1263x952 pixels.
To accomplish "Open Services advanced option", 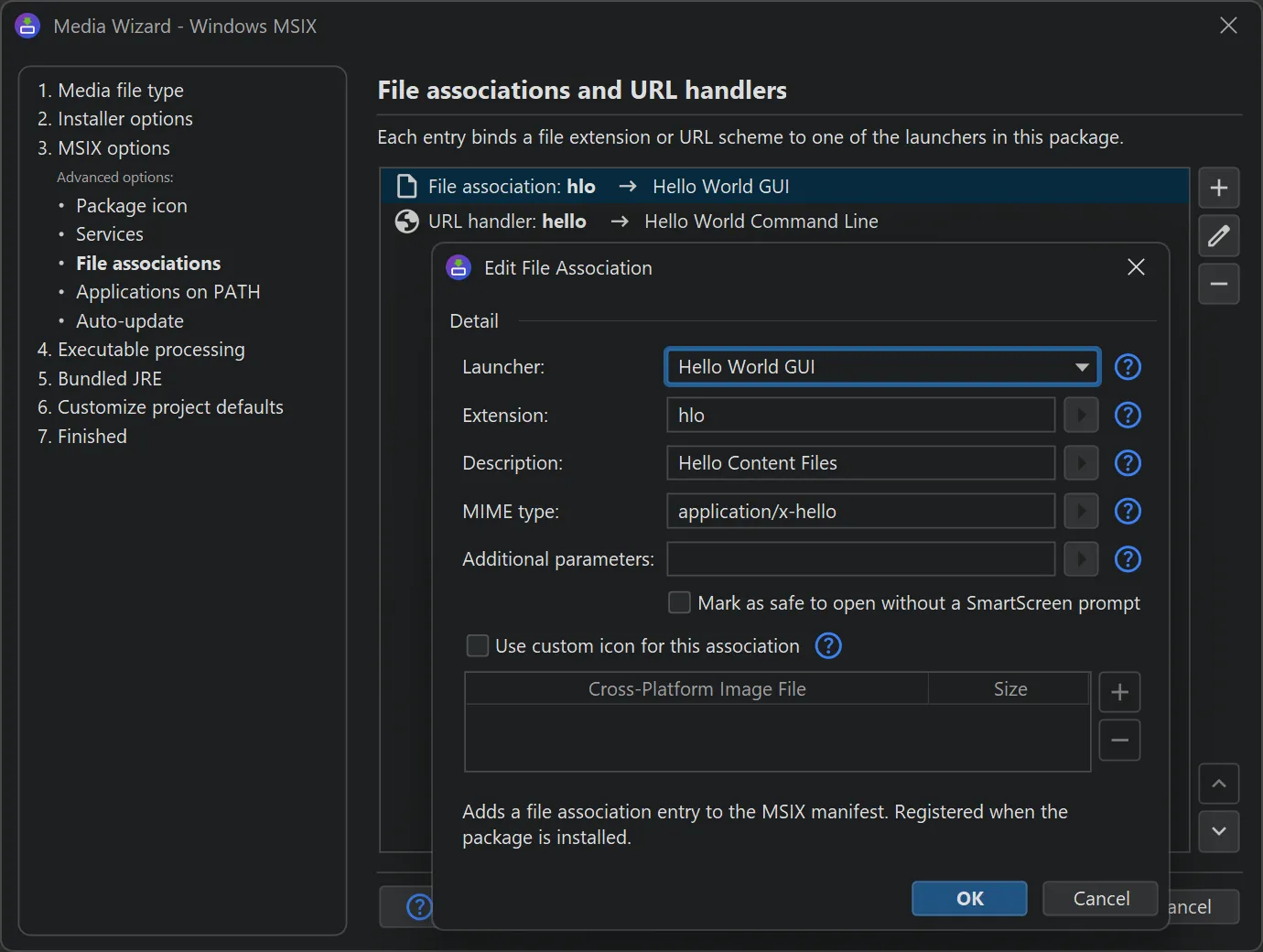I will pos(110,234).
